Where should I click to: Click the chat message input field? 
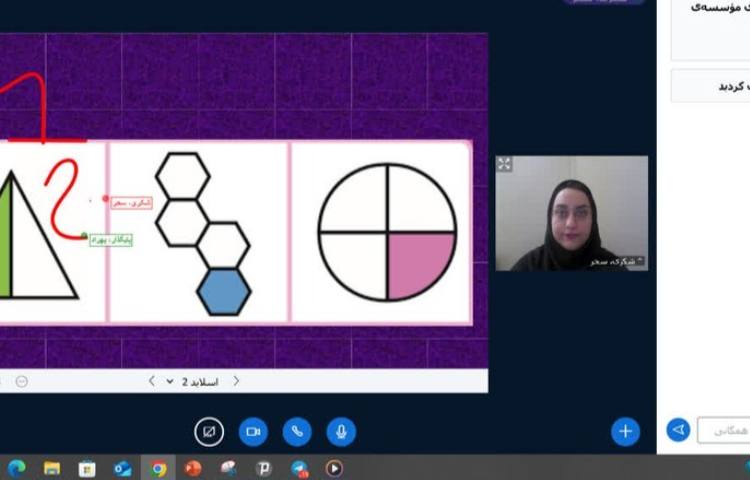coord(723,430)
